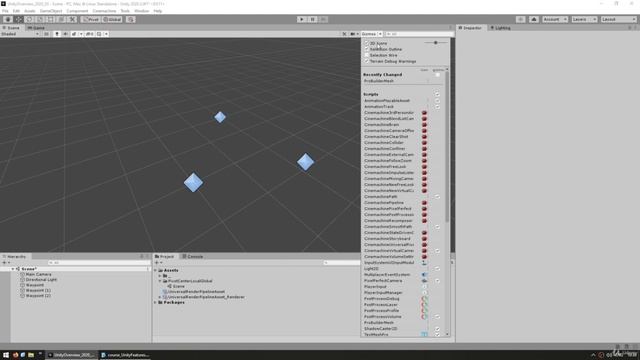
Task: Collapse the Scene root in Hierarchy
Action: [13, 269]
